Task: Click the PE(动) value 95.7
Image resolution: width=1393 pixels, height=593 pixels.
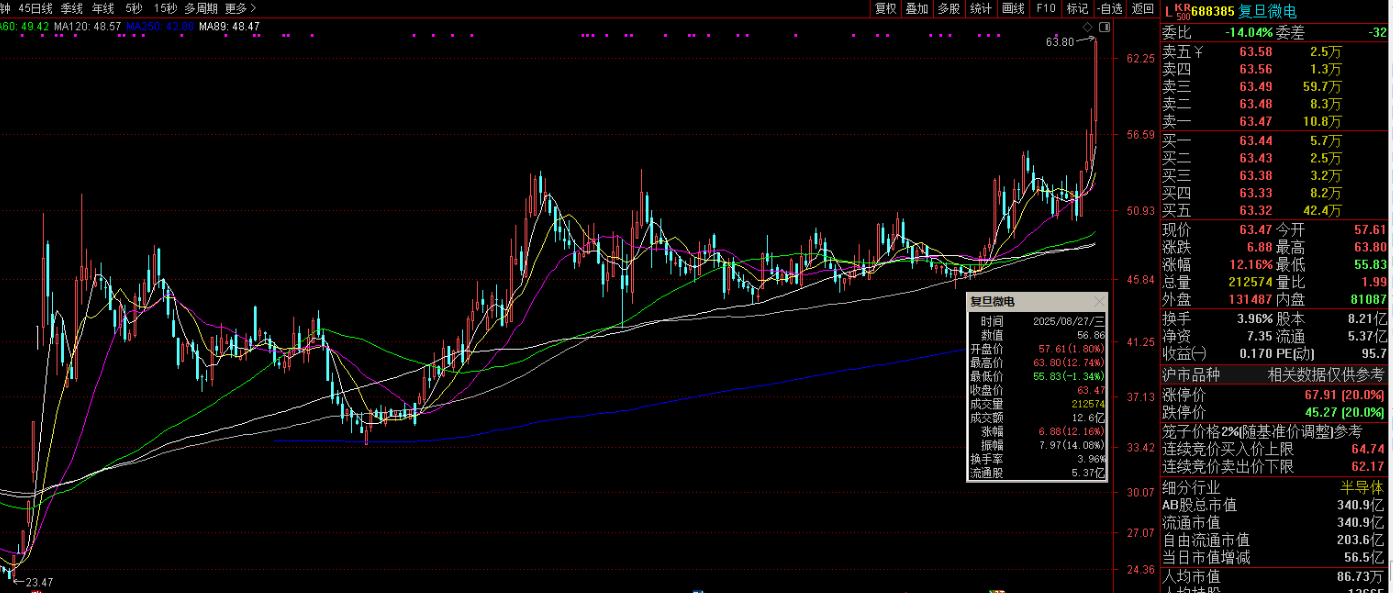Action: [1373, 353]
